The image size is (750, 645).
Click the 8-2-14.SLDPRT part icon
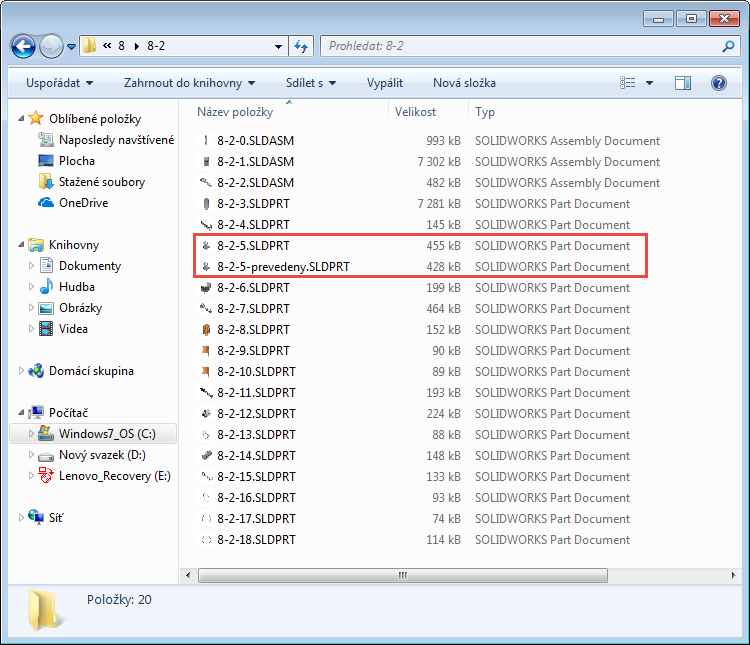point(206,456)
